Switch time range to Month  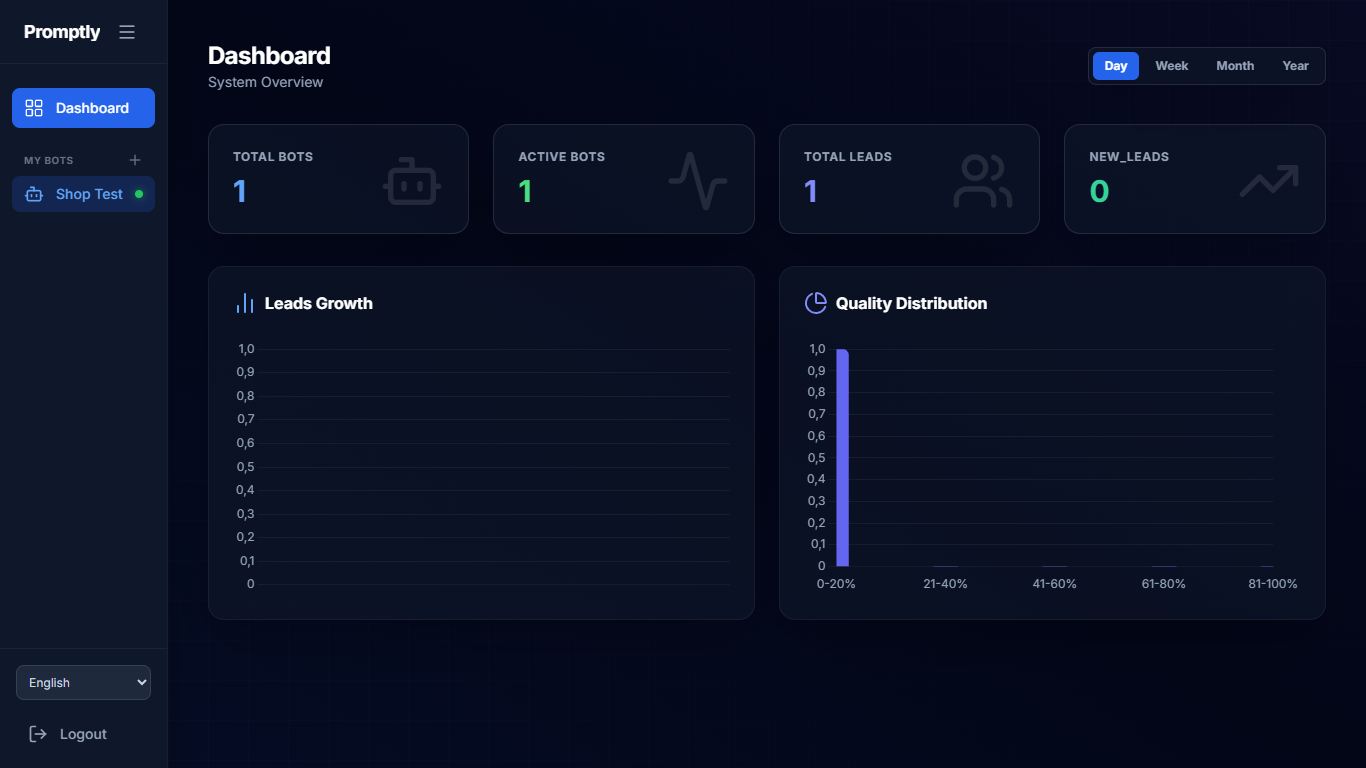(x=1235, y=66)
